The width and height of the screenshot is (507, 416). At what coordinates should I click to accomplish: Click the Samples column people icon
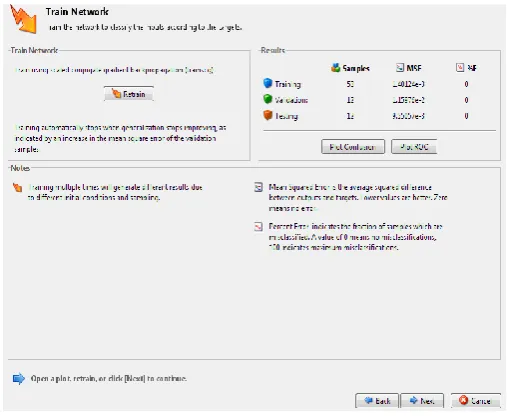tap(335, 68)
